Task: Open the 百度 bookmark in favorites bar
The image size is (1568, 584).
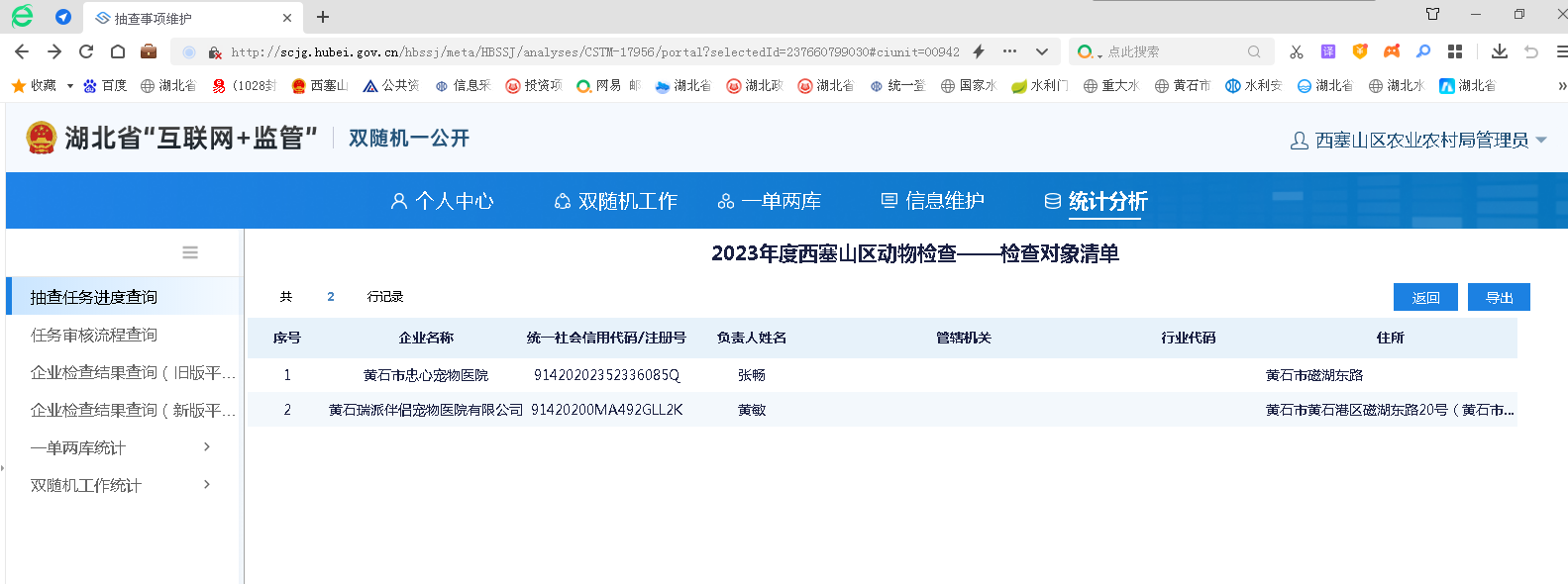Action: pos(105,86)
